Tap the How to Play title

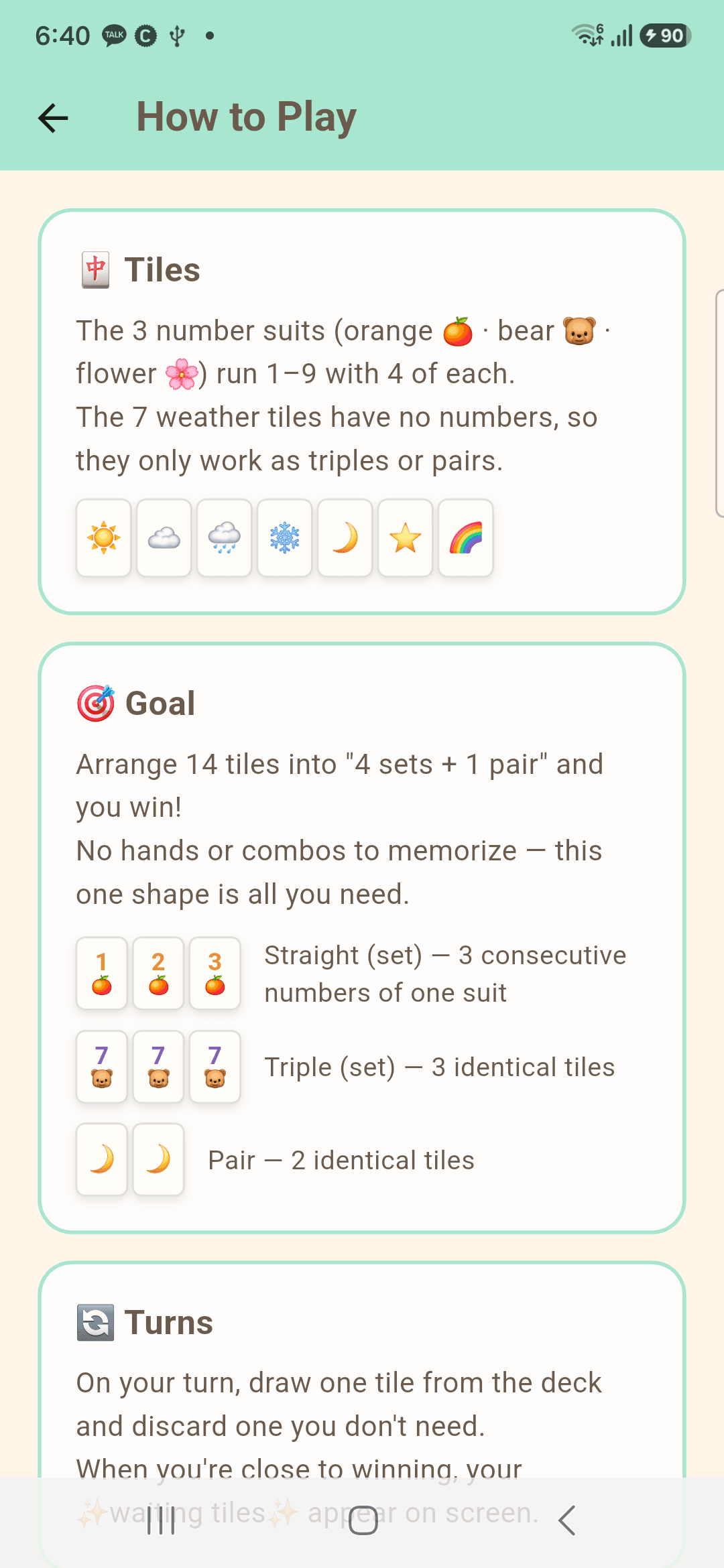tap(246, 117)
